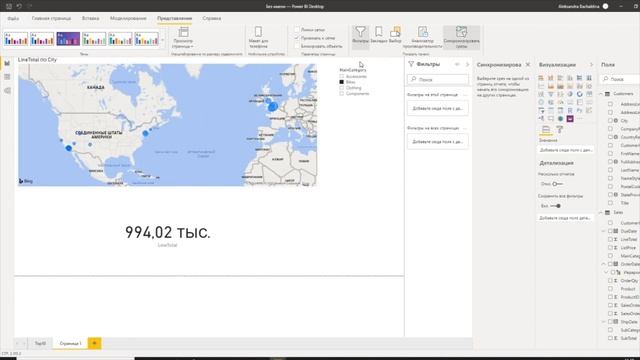The width and height of the screenshot is (640, 360).
Task: Check Components in MainCategory slicer
Action: tap(342, 93)
